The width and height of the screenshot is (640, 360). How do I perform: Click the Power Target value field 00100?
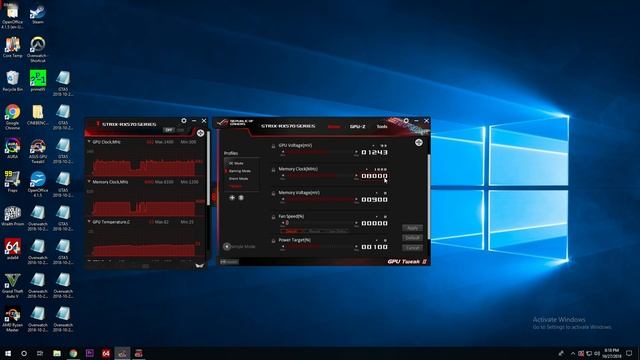point(374,247)
